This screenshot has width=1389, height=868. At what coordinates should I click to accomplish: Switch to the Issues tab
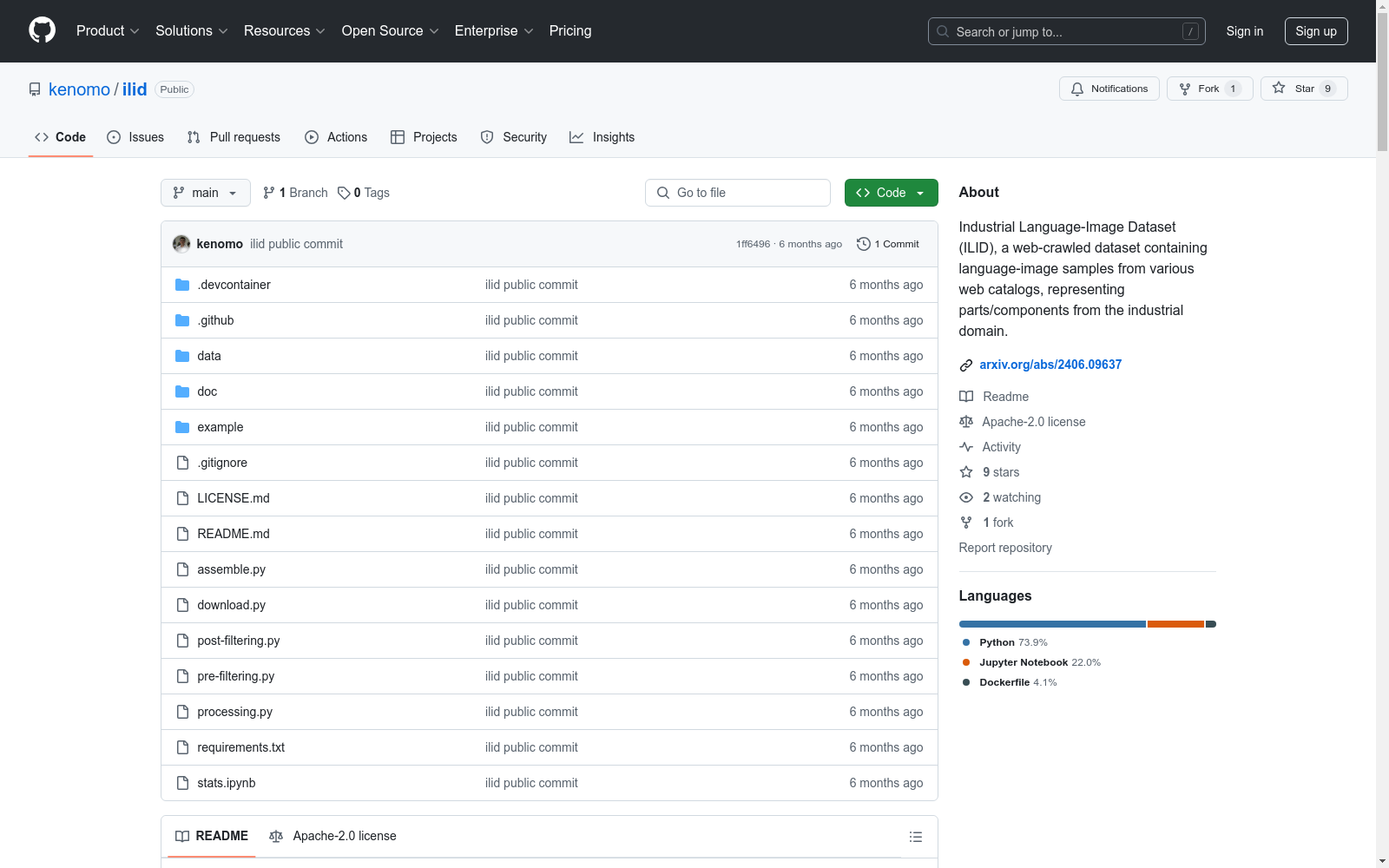pyautogui.click(x=135, y=137)
